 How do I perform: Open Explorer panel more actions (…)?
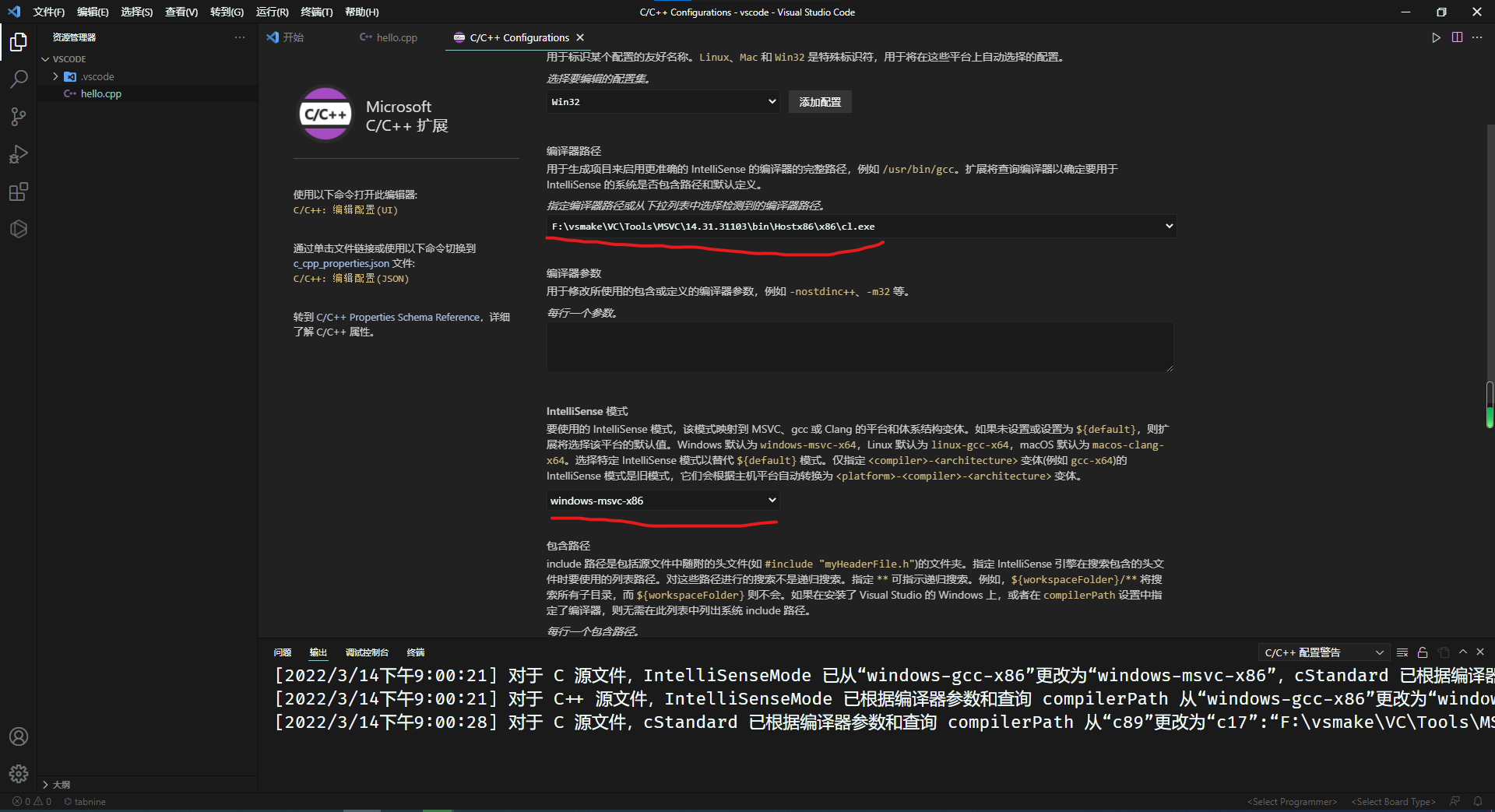tap(240, 37)
